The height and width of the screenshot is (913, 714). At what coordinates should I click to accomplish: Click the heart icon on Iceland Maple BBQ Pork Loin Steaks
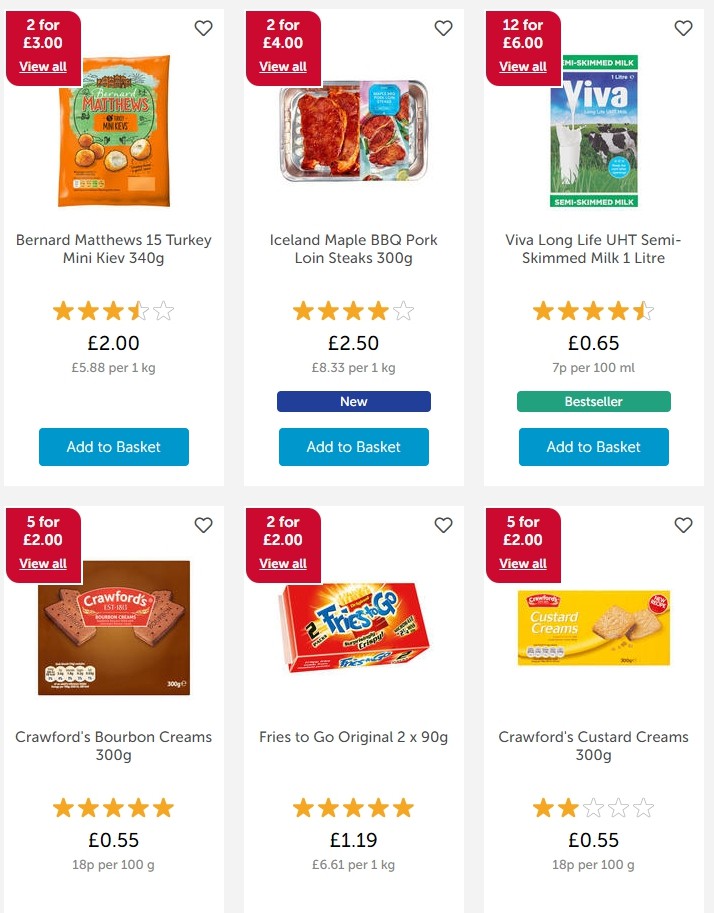(x=443, y=29)
